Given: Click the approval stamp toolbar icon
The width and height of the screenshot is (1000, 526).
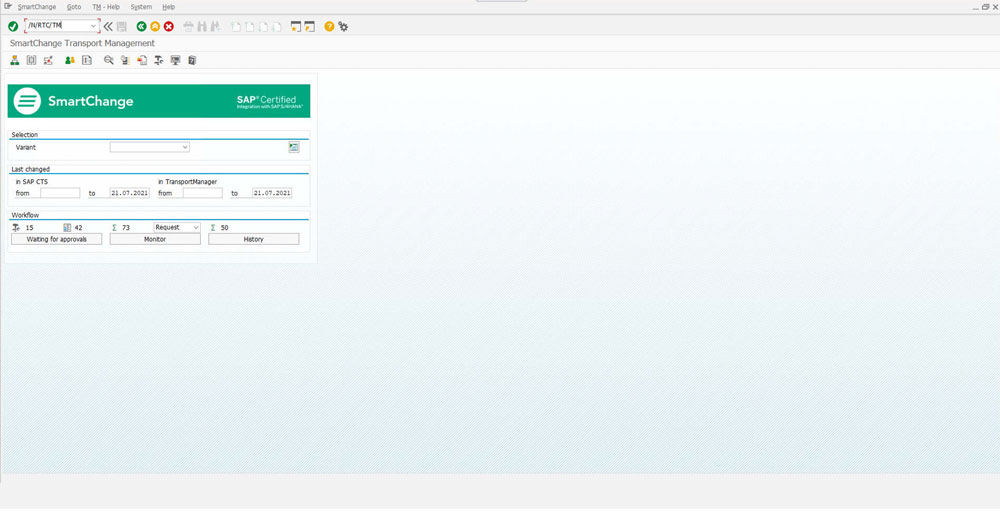Looking at the screenshot, I should point(158,60).
